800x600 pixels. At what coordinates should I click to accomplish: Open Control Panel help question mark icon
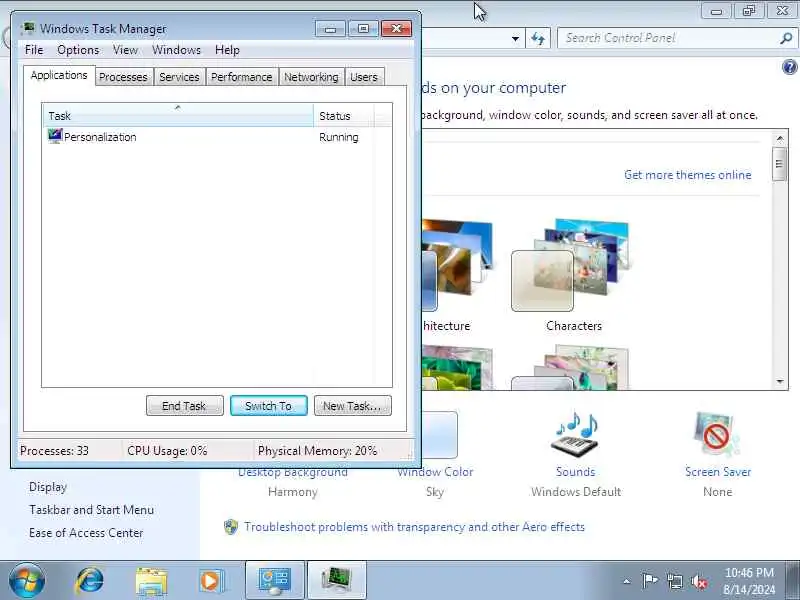pyautogui.click(x=789, y=67)
